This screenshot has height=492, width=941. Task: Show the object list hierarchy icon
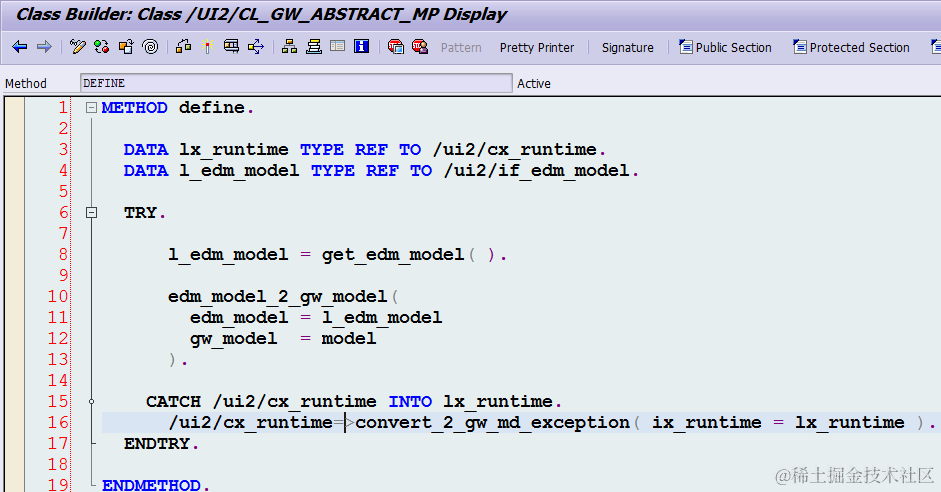click(289, 47)
